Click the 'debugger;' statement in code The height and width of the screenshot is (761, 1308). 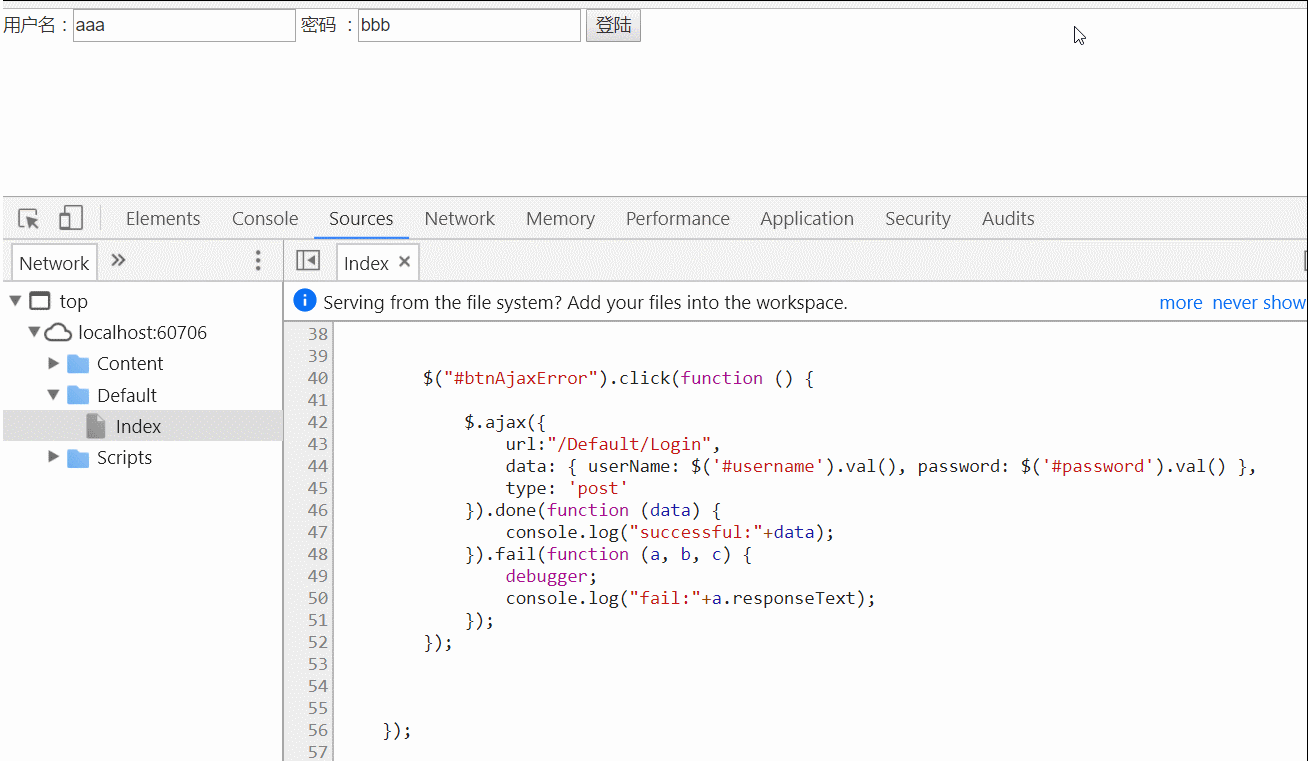pos(552,576)
